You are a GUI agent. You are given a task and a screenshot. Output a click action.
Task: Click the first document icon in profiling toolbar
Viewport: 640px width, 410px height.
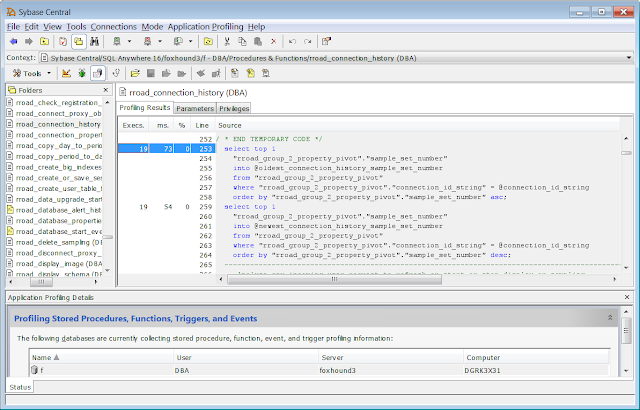[x=235, y=73]
